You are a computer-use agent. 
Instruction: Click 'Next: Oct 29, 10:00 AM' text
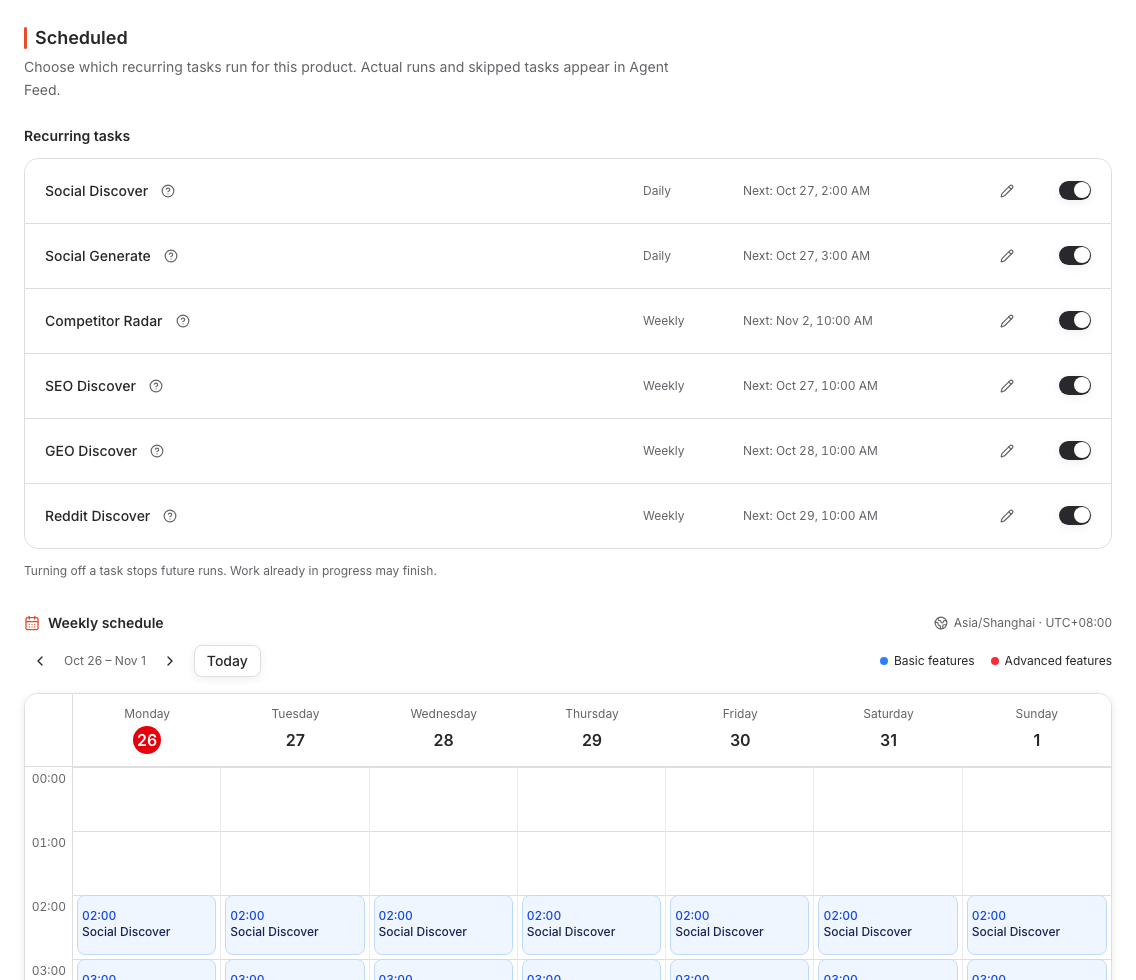[x=810, y=516]
